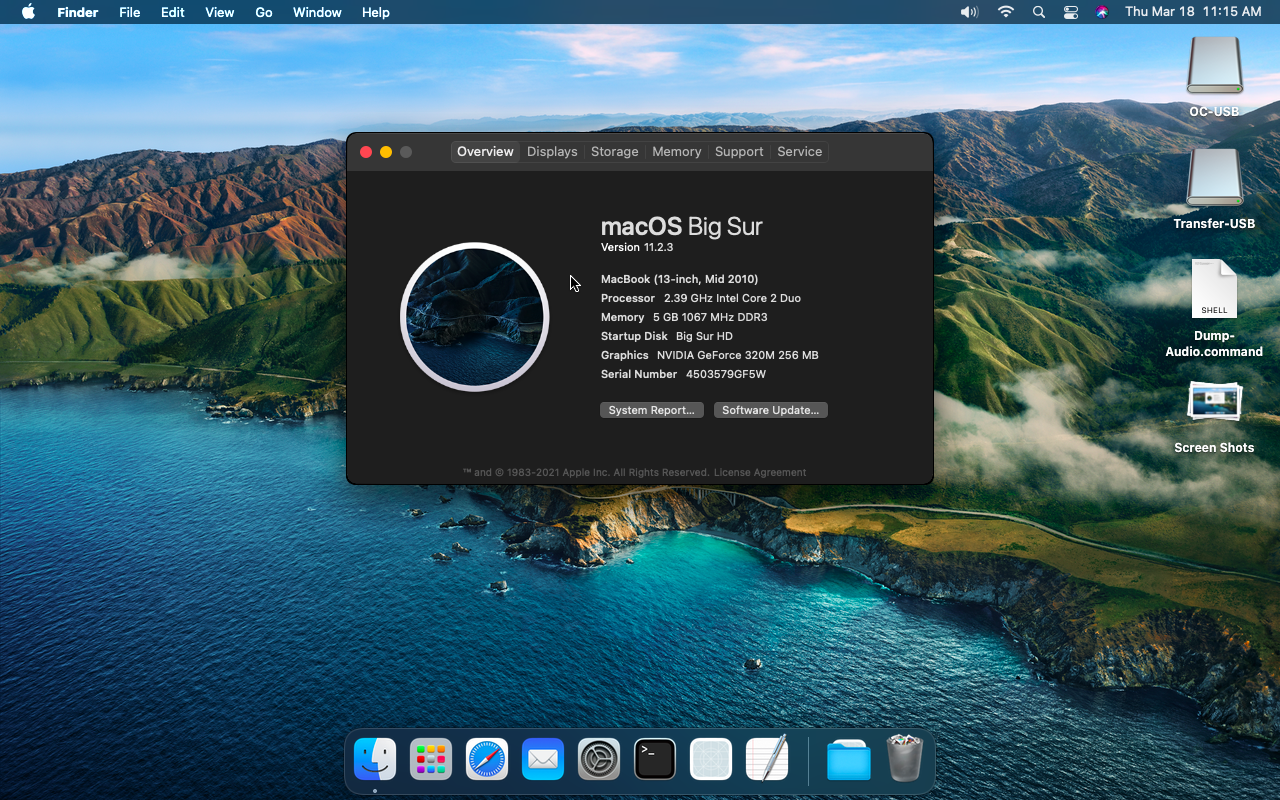Viewport: 1280px width, 800px height.
Task: Select the Overview tab
Action: tap(485, 152)
